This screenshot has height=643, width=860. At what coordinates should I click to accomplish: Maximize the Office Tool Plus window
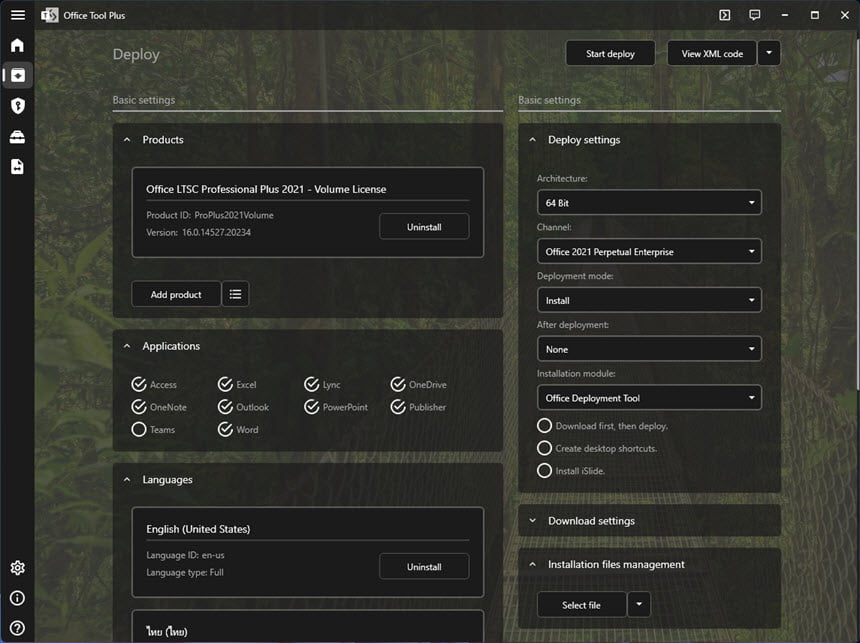coord(814,15)
